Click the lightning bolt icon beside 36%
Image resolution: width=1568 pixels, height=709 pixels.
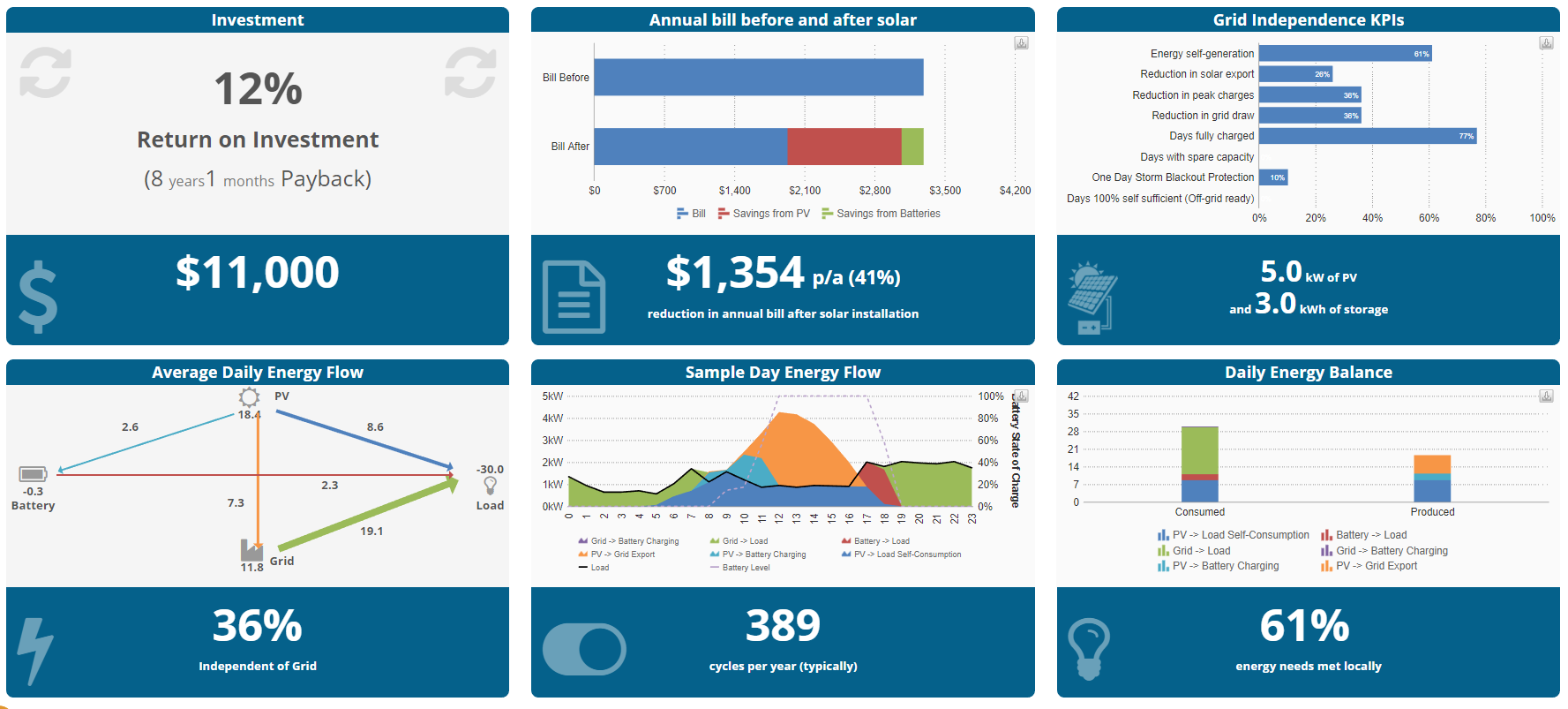point(35,652)
